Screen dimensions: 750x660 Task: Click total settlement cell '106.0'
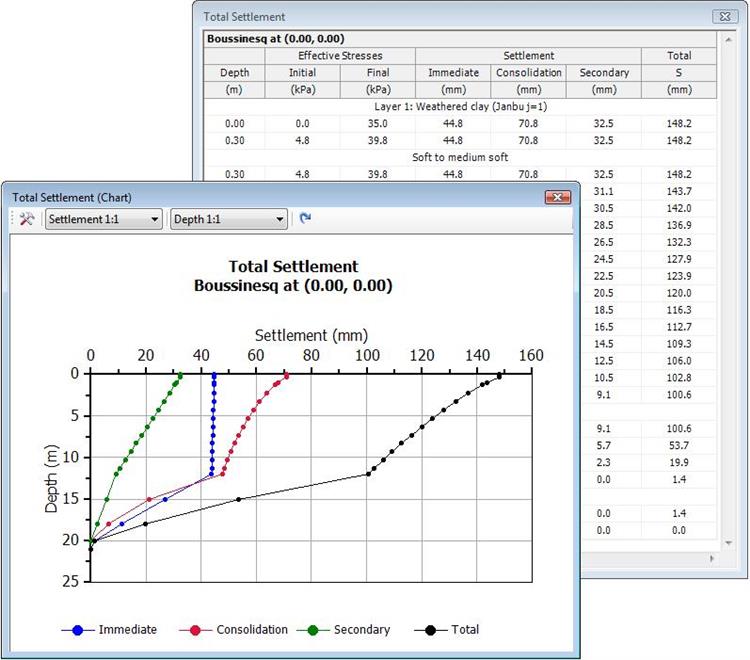679,361
